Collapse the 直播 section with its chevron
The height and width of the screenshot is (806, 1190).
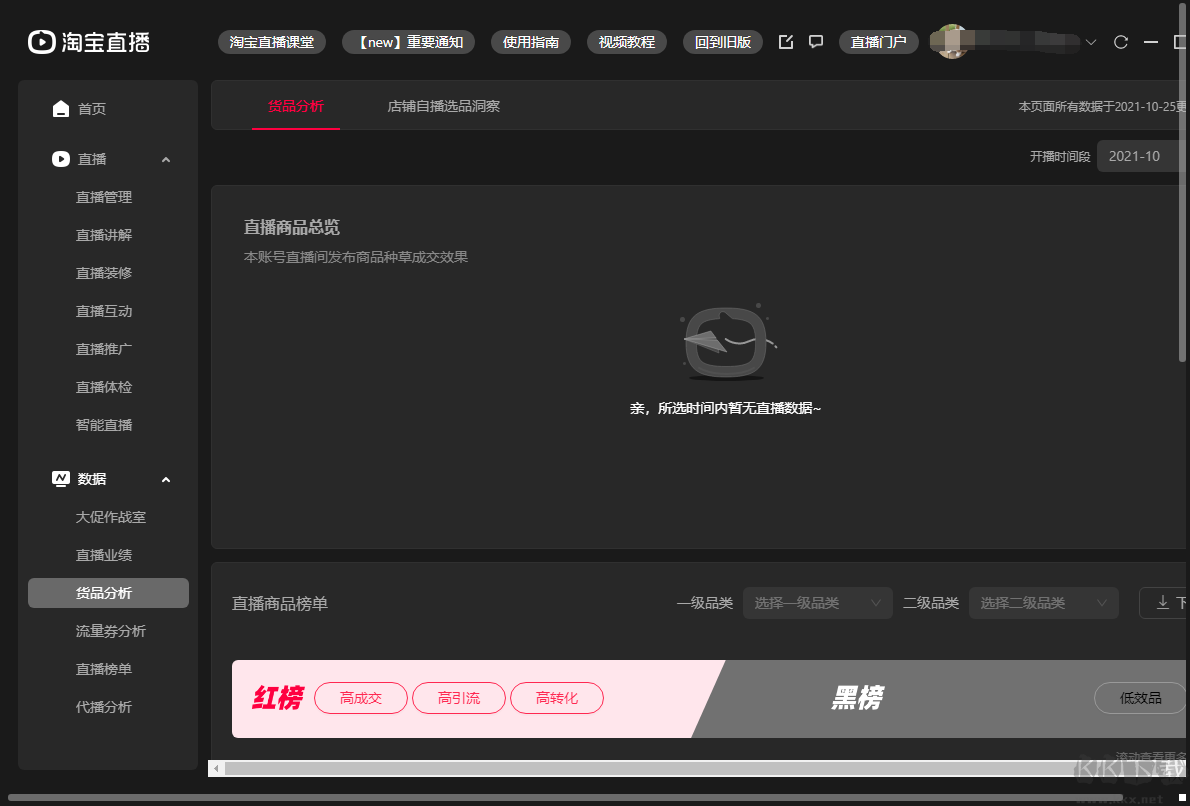(165, 158)
